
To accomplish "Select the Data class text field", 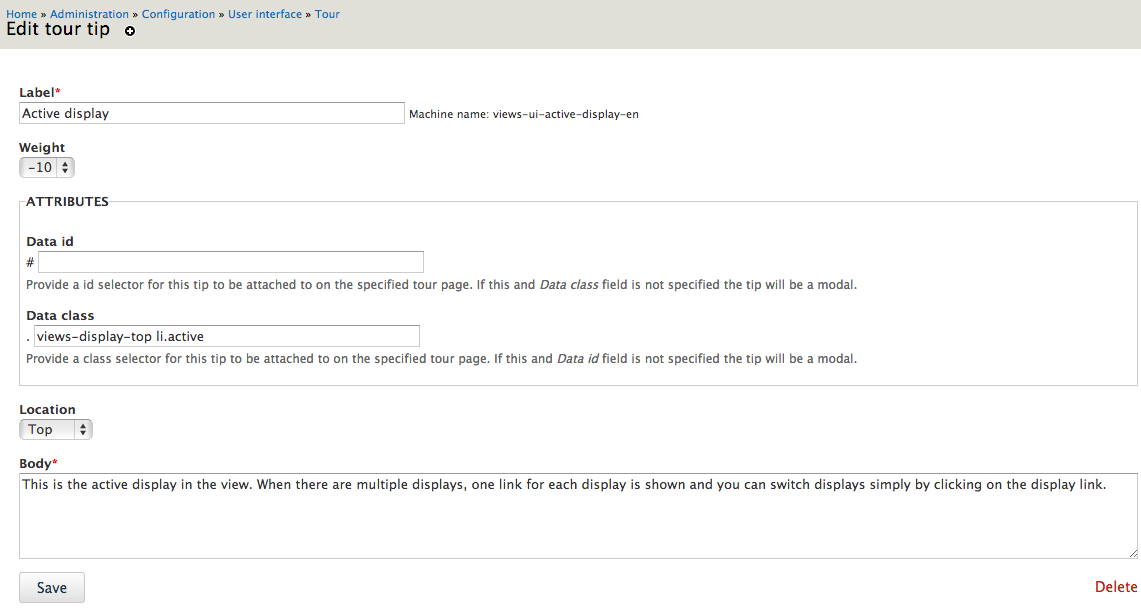I will 226,336.
